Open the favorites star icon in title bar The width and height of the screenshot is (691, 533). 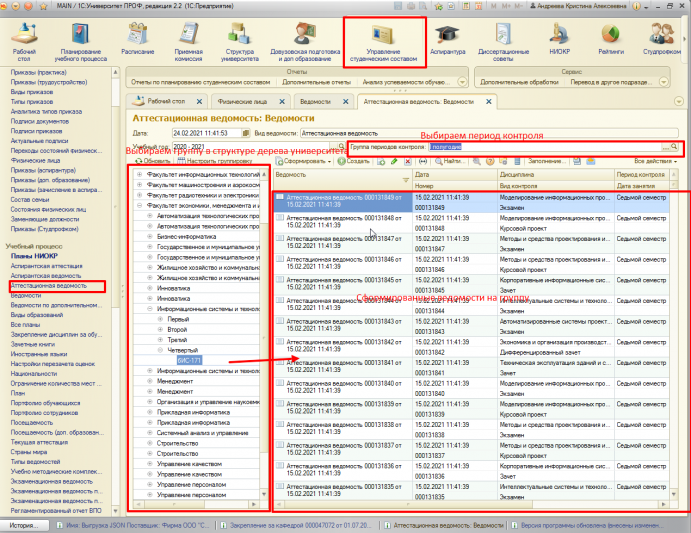pyautogui.click(x=438, y=6)
